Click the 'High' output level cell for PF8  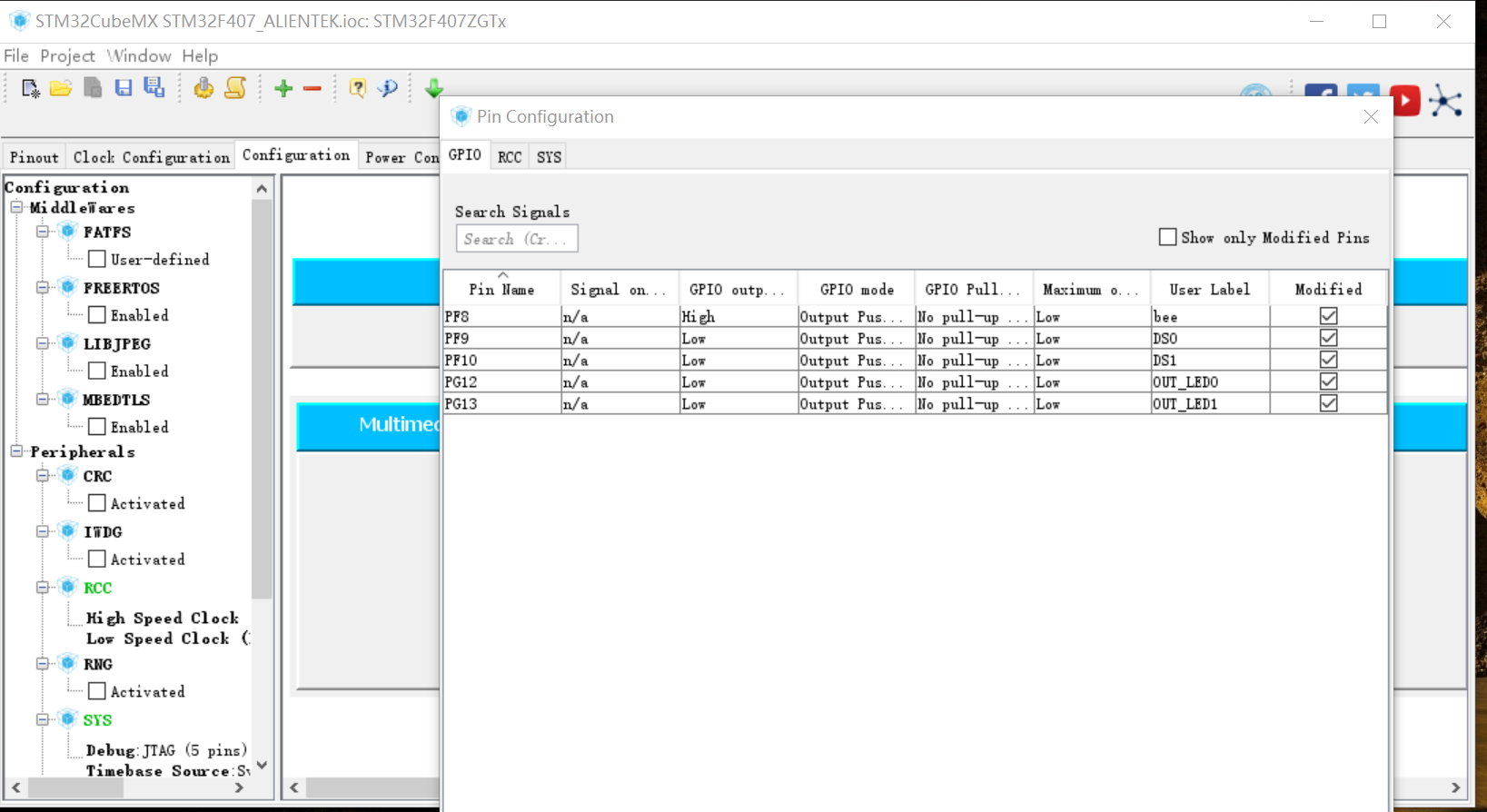[x=739, y=316]
